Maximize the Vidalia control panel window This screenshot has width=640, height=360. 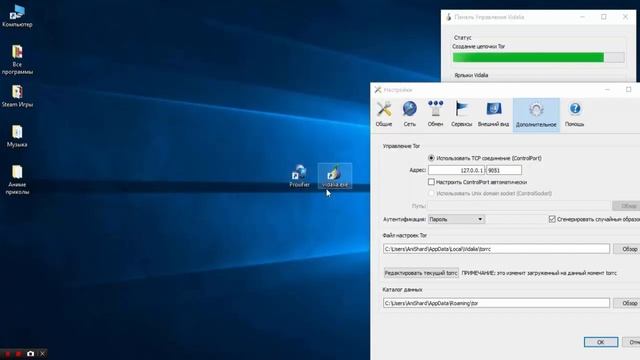(x=604, y=17)
